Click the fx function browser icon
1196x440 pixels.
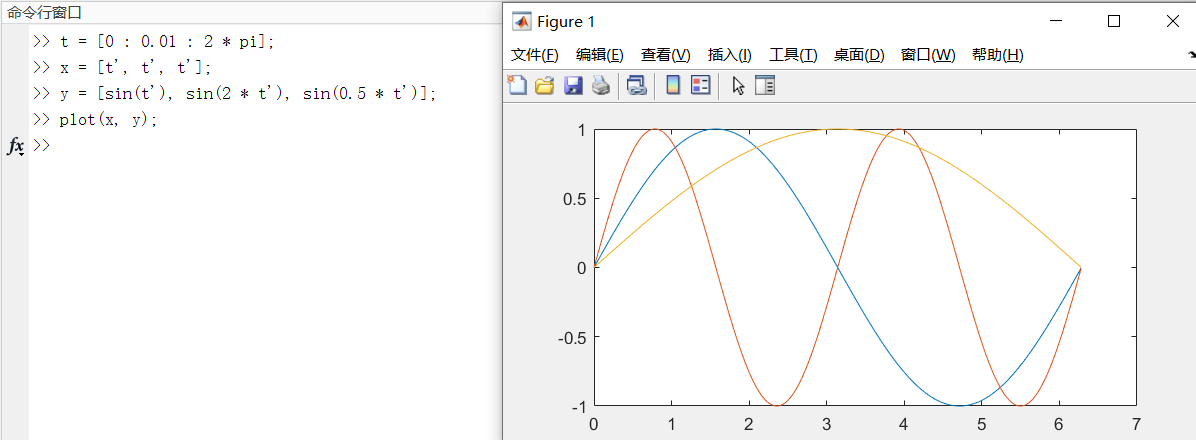pos(15,146)
